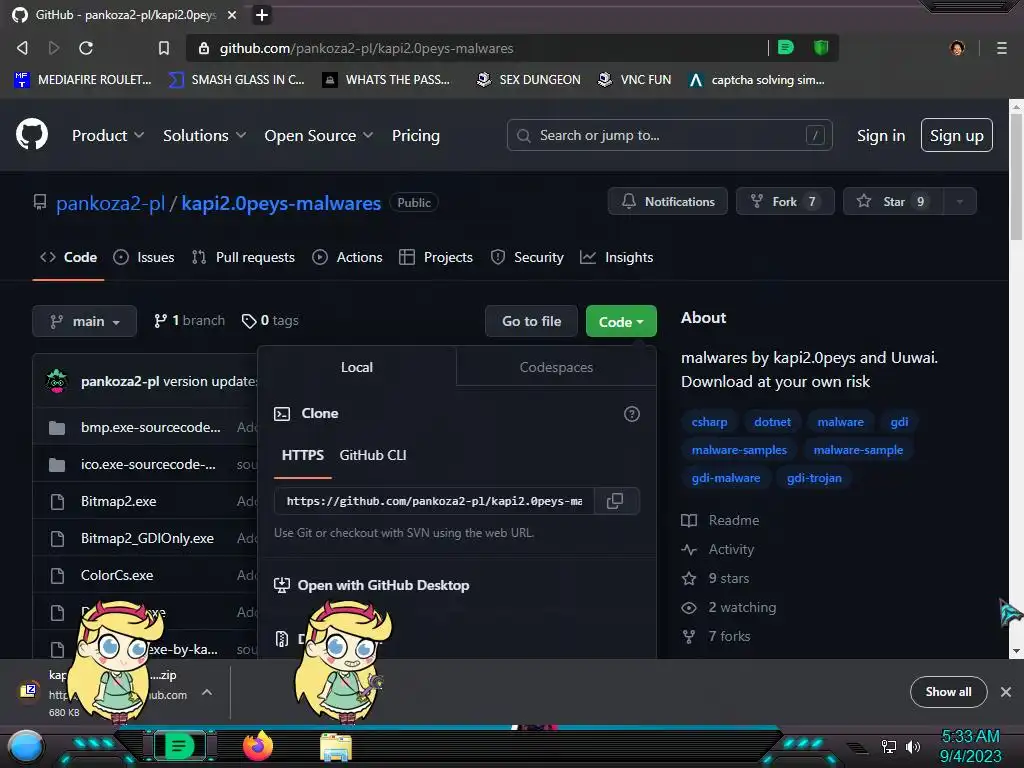Open the pankoza2-pl commit avatar

(57, 381)
